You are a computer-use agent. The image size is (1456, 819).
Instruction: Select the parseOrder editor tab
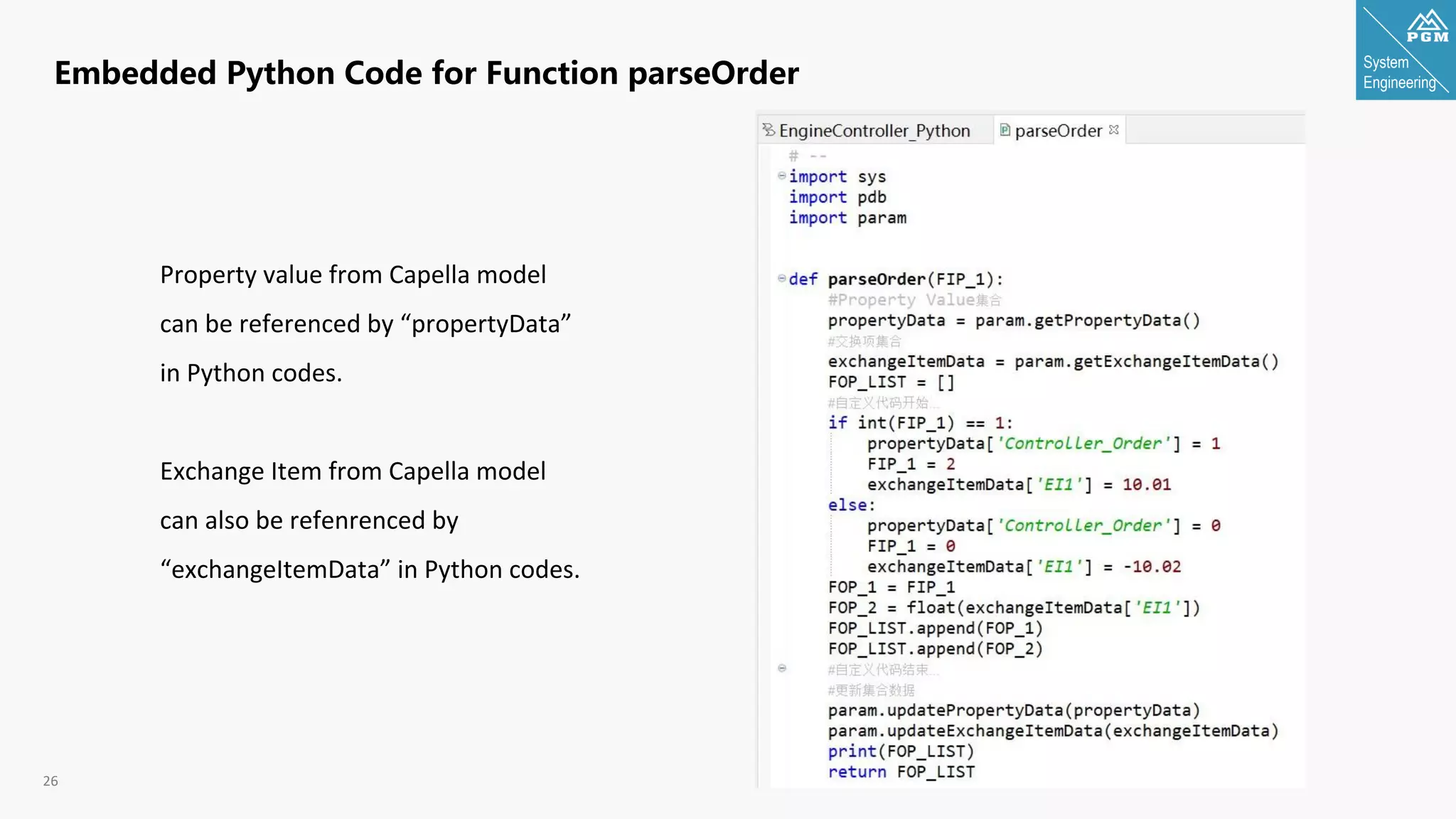point(1058,130)
